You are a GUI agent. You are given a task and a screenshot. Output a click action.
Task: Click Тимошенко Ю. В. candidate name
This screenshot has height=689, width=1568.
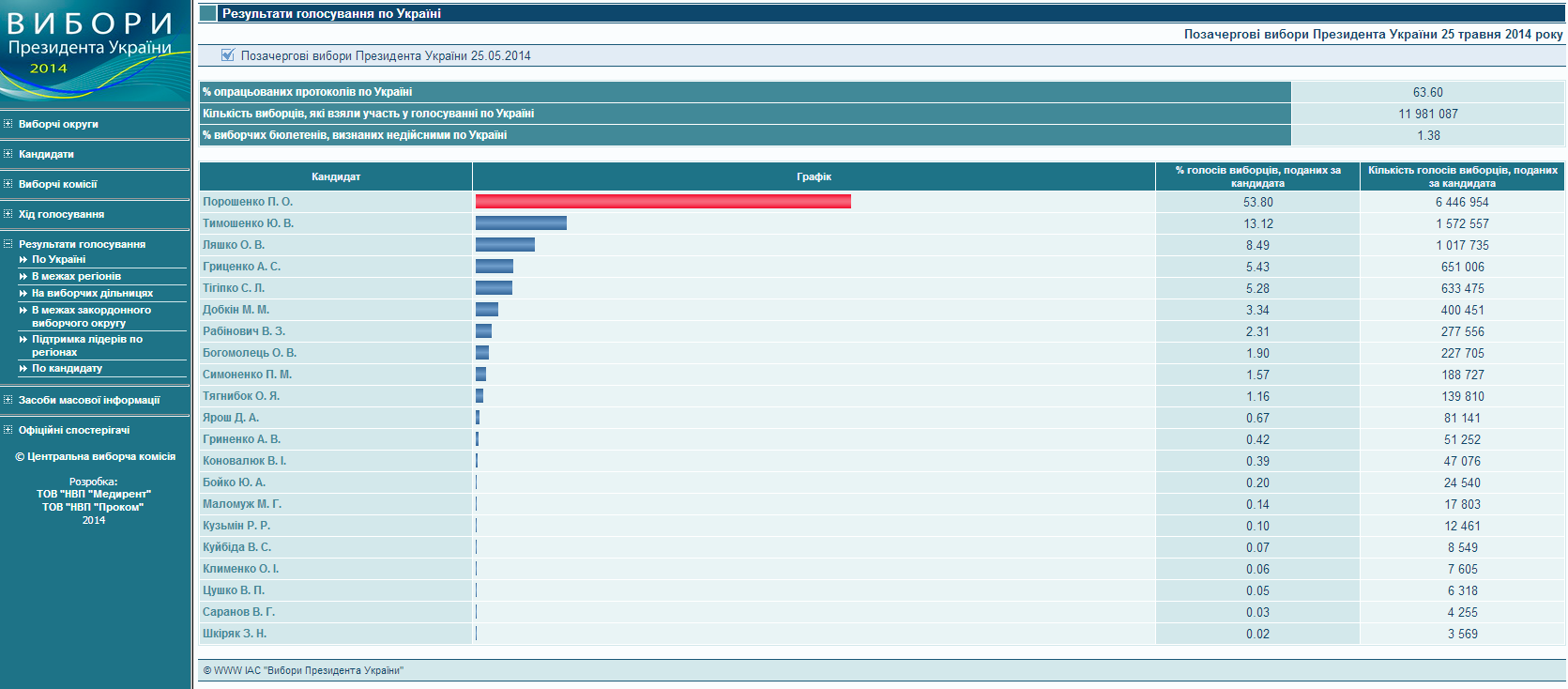(x=248, y=223)
